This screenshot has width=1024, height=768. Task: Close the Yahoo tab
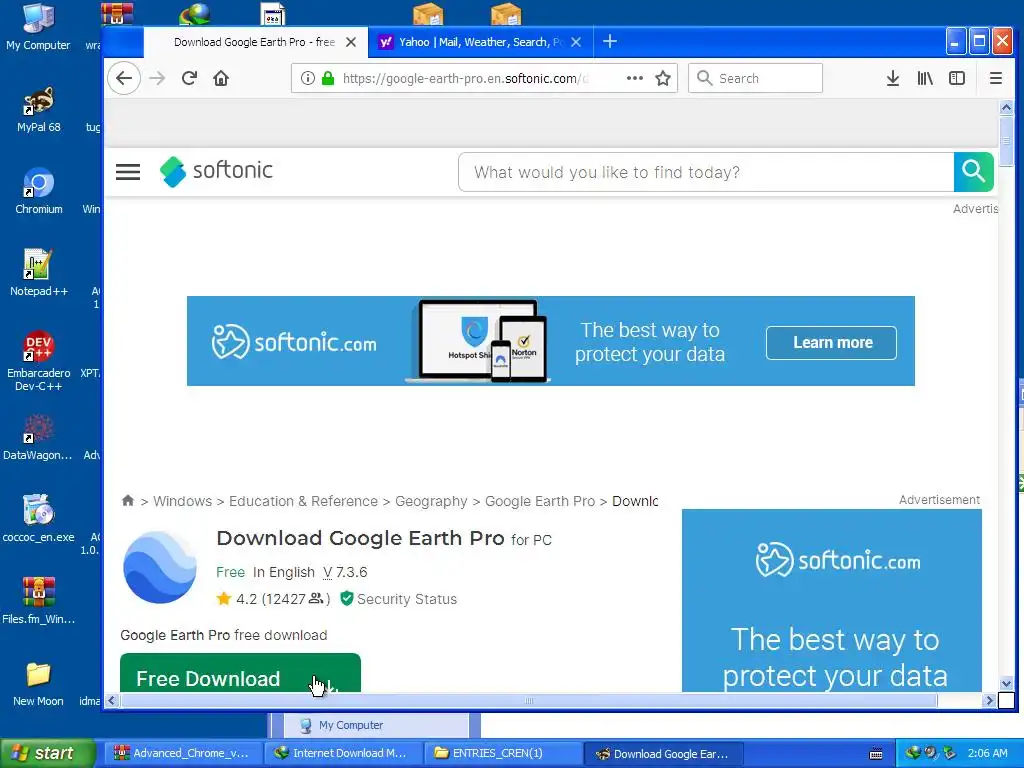tap(575, 42)
